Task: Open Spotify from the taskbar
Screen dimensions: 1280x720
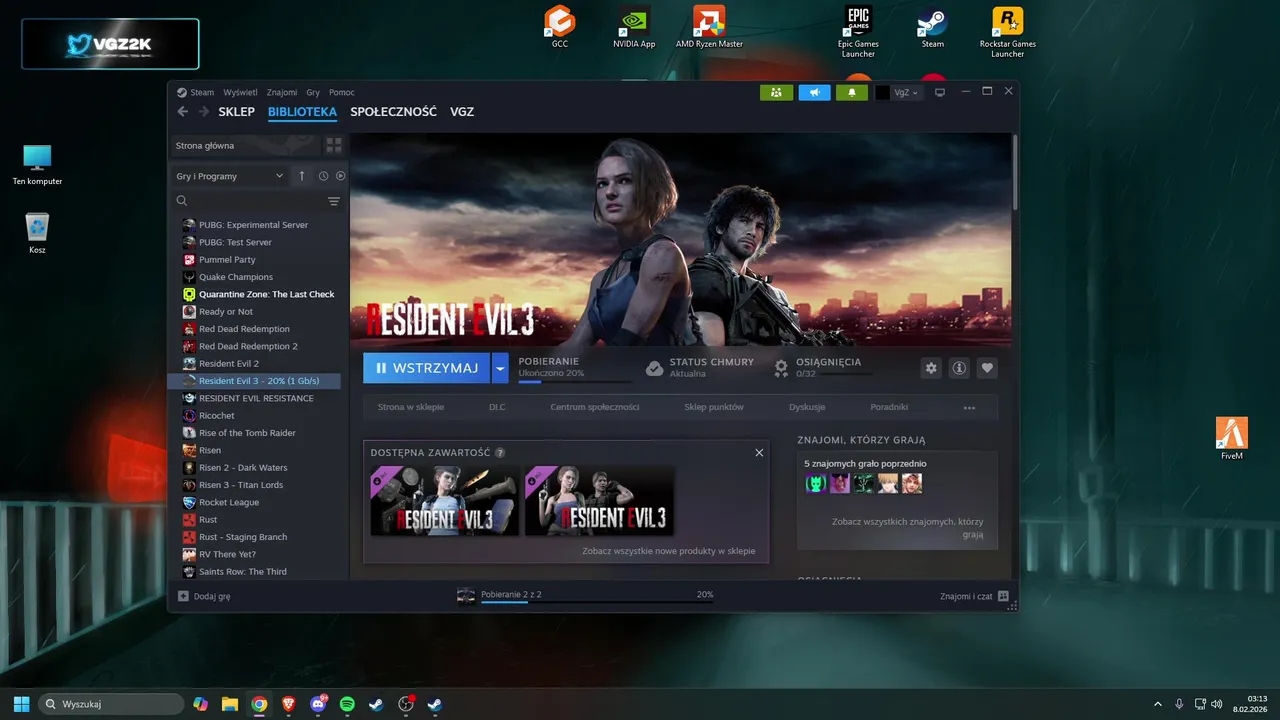Action: coord(347,704)
